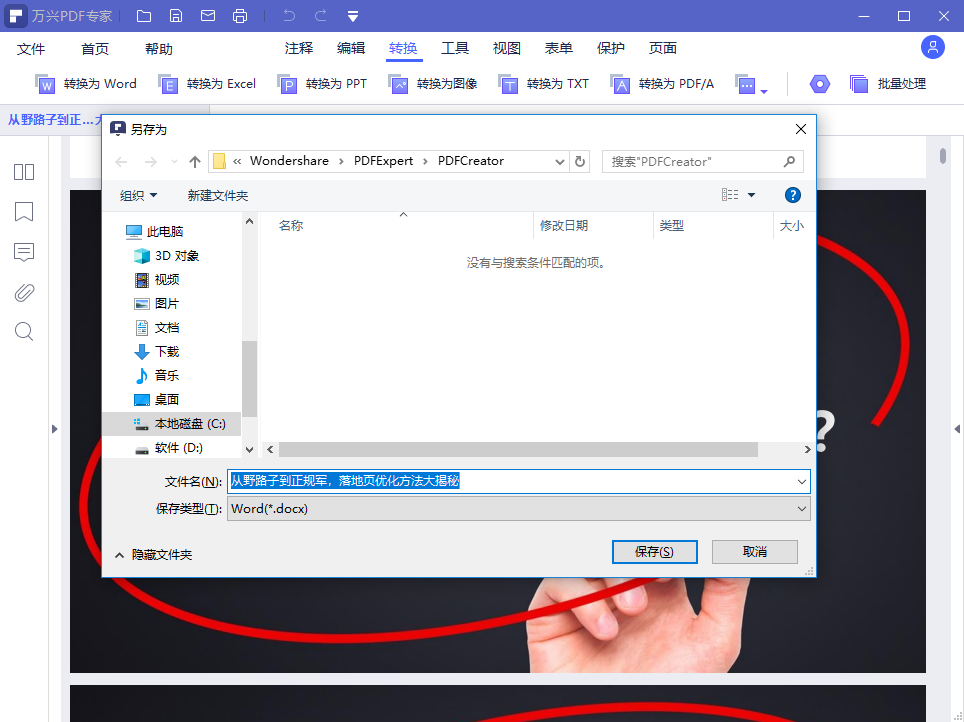Switch to the Tools tab
This screenshot has width=964, height=722.
(x=455, y=48)
